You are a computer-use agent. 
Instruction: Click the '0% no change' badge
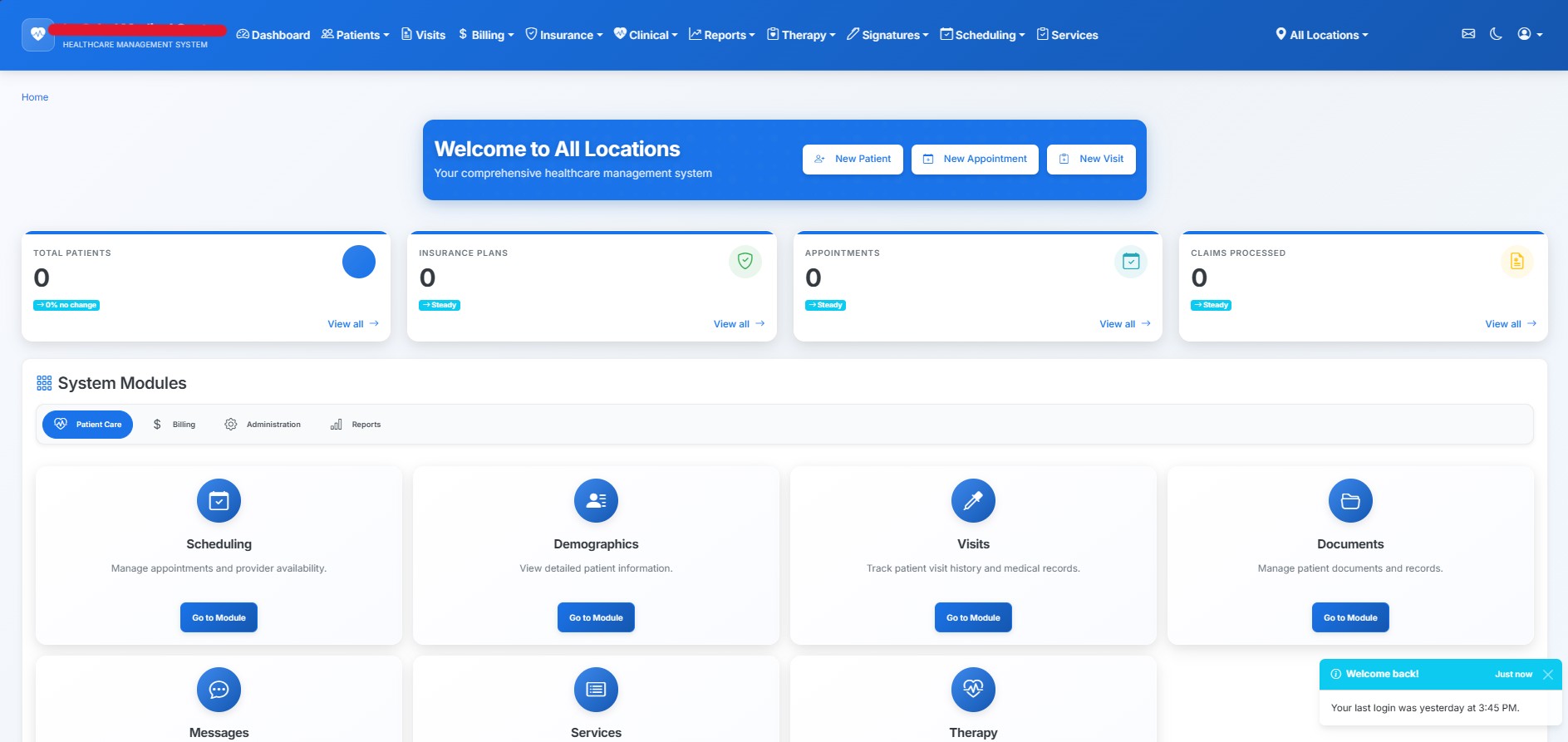(x=66, y=305)
